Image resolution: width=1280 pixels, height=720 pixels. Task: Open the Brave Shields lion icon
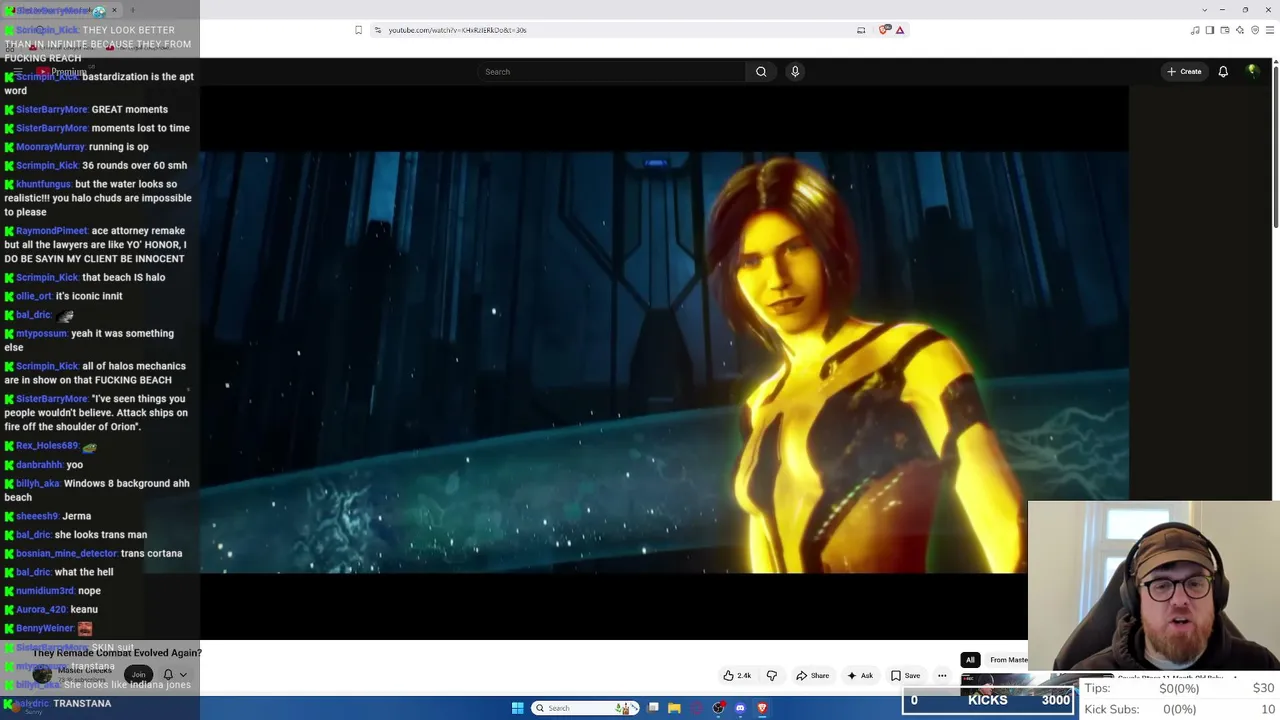coord(884,30)
